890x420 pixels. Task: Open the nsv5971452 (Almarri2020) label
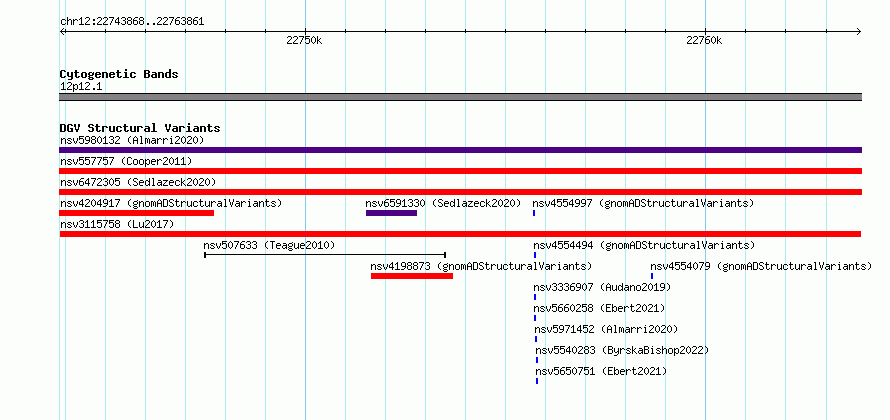[606, 329]
